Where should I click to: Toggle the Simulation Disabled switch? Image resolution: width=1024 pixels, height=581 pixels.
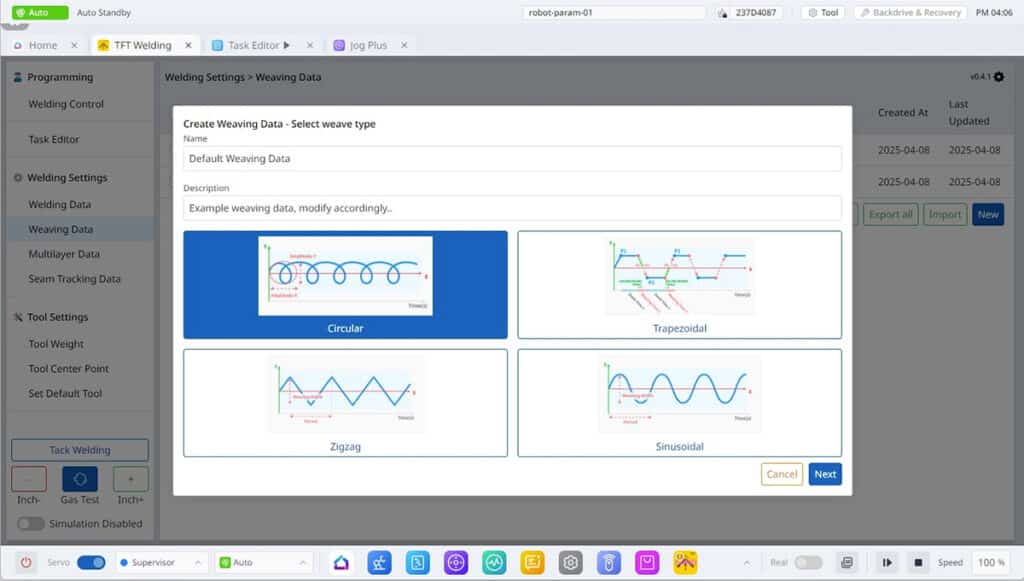(x=30, y=524)
